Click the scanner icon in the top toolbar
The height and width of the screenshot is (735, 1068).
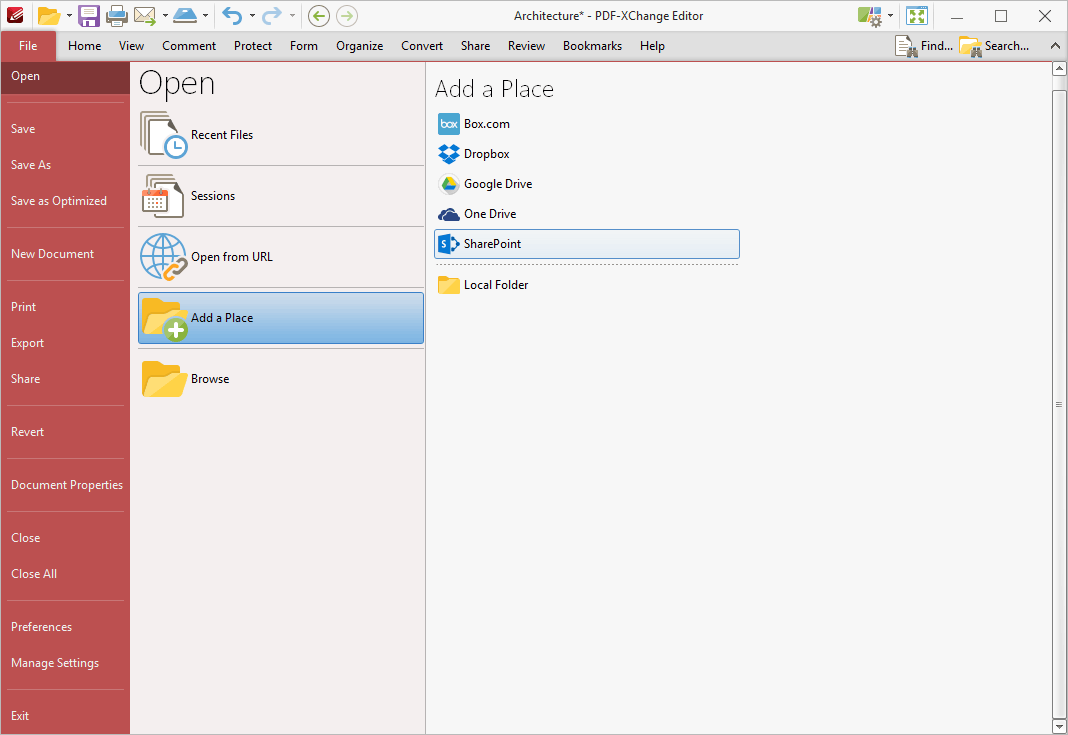point(185,16)
